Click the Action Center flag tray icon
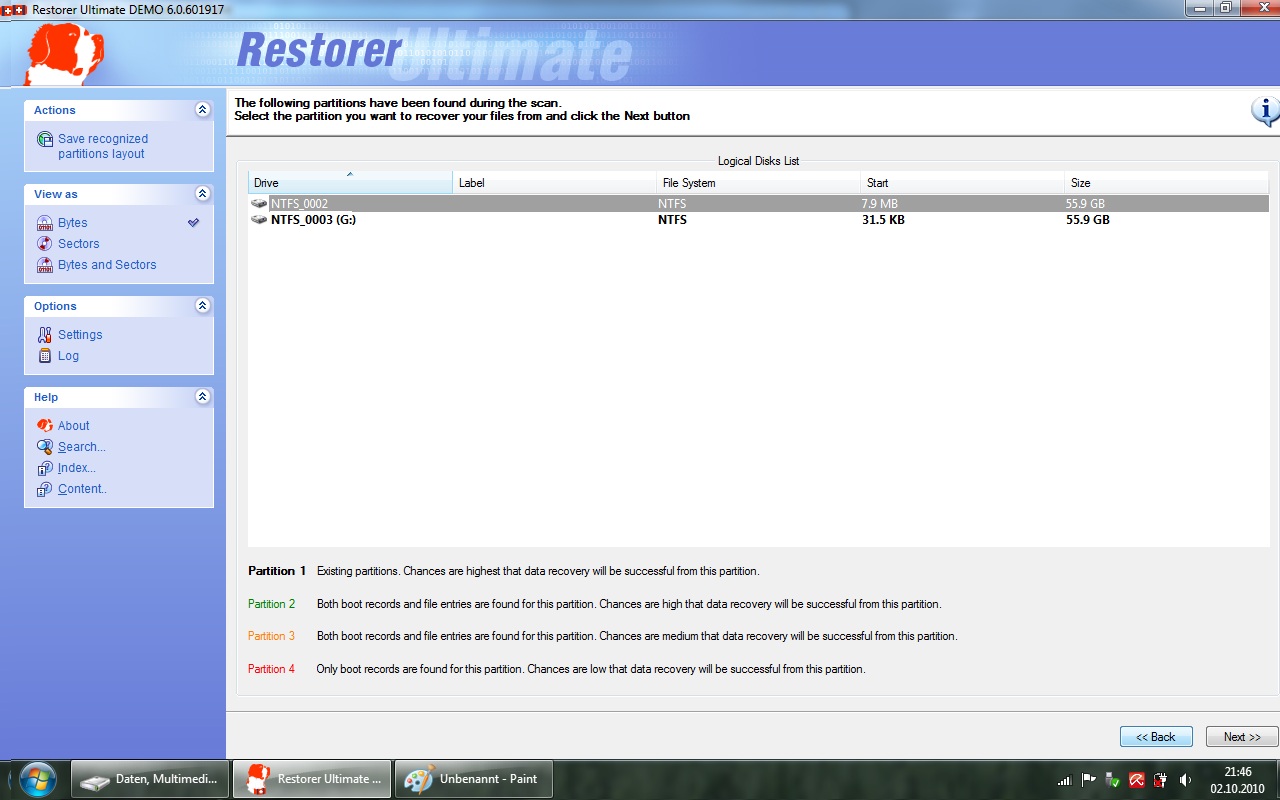This screenshot has width=1280, height=800. (x=1088, y=780)
